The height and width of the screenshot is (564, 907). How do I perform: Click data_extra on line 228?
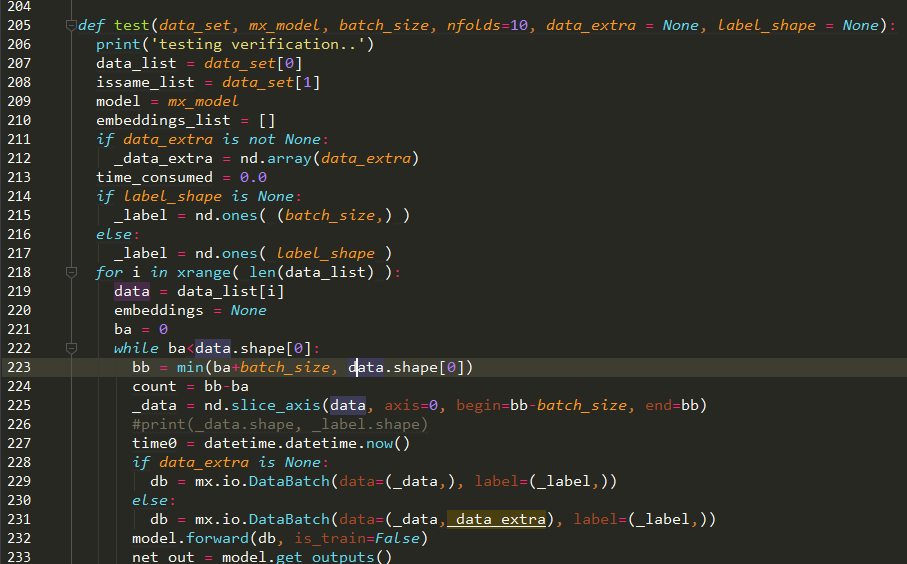(x=204, y=462)
